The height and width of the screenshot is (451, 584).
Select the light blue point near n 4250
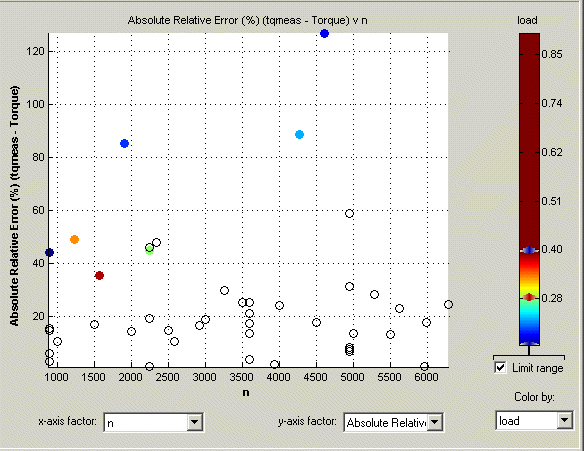click(x=299, y=134)
